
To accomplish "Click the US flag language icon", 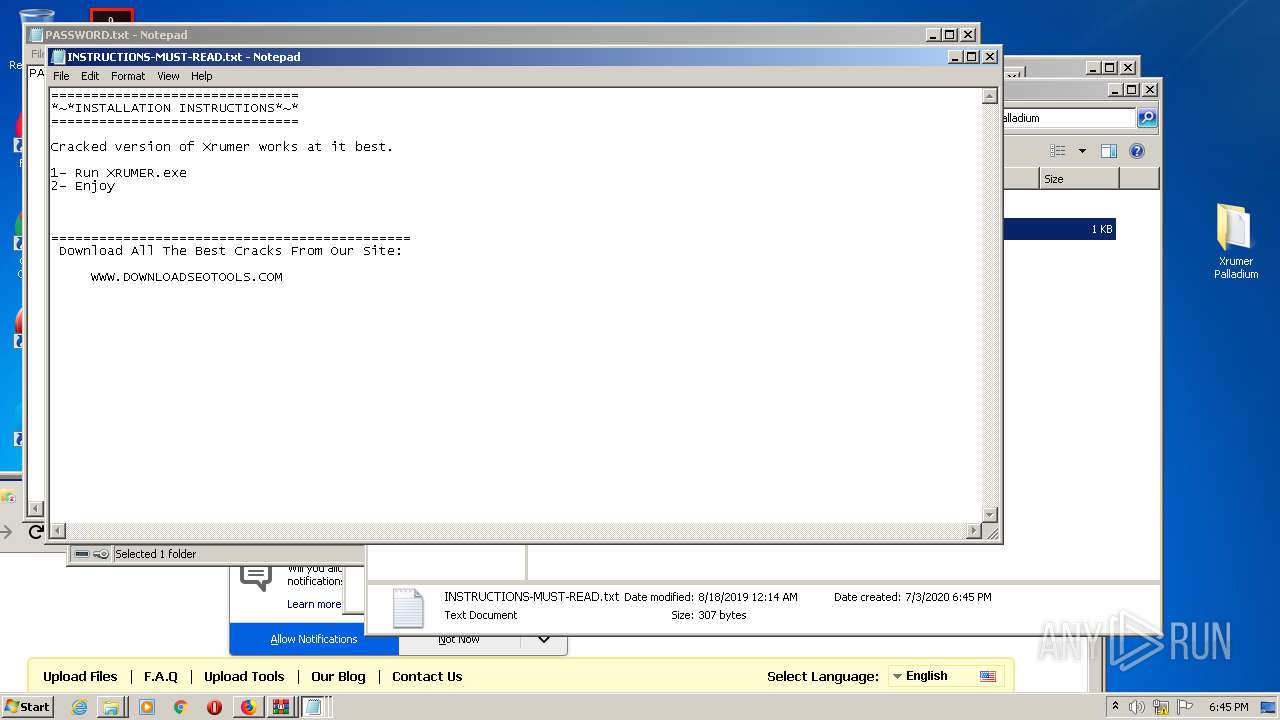I will (x=988, y=676).
